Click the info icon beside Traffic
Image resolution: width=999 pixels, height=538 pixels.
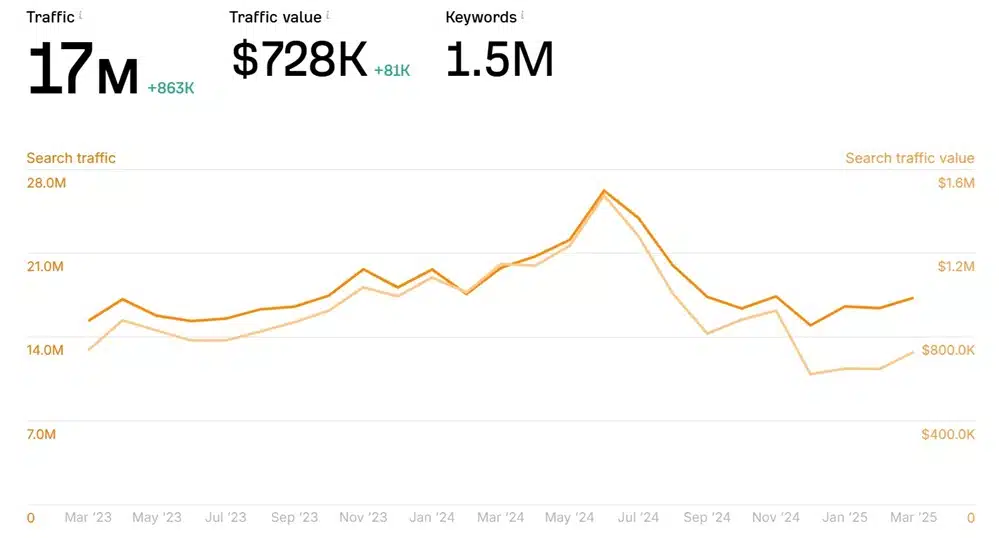(81, 16)
